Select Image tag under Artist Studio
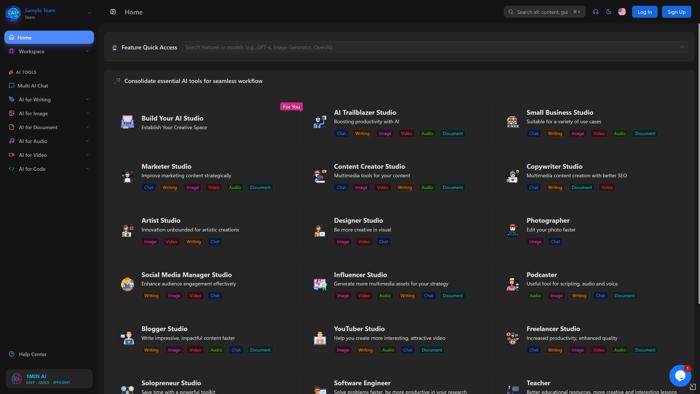 [150, 242]
